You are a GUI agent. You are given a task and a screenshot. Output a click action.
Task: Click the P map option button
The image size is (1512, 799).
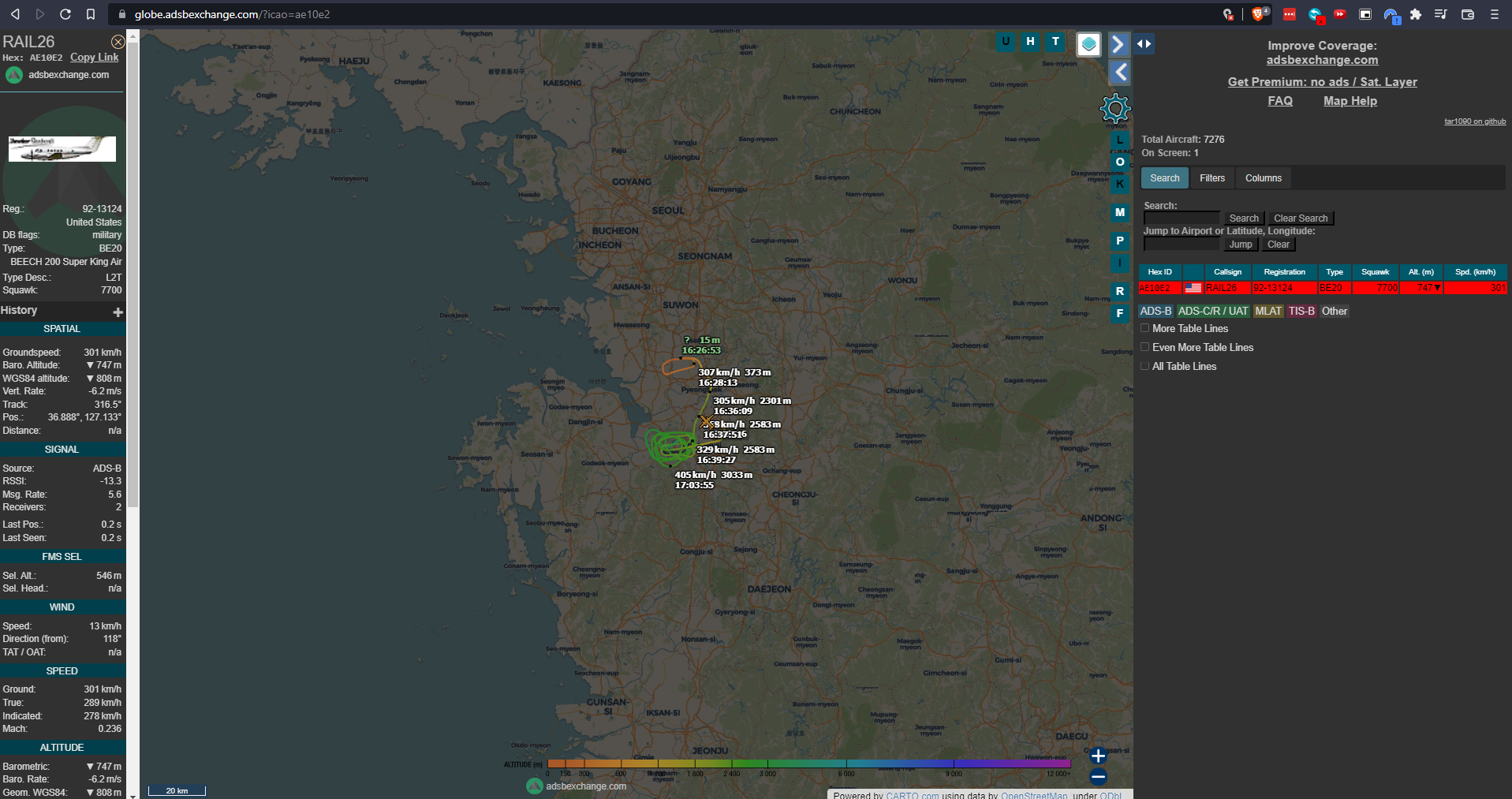[1120, 241]
